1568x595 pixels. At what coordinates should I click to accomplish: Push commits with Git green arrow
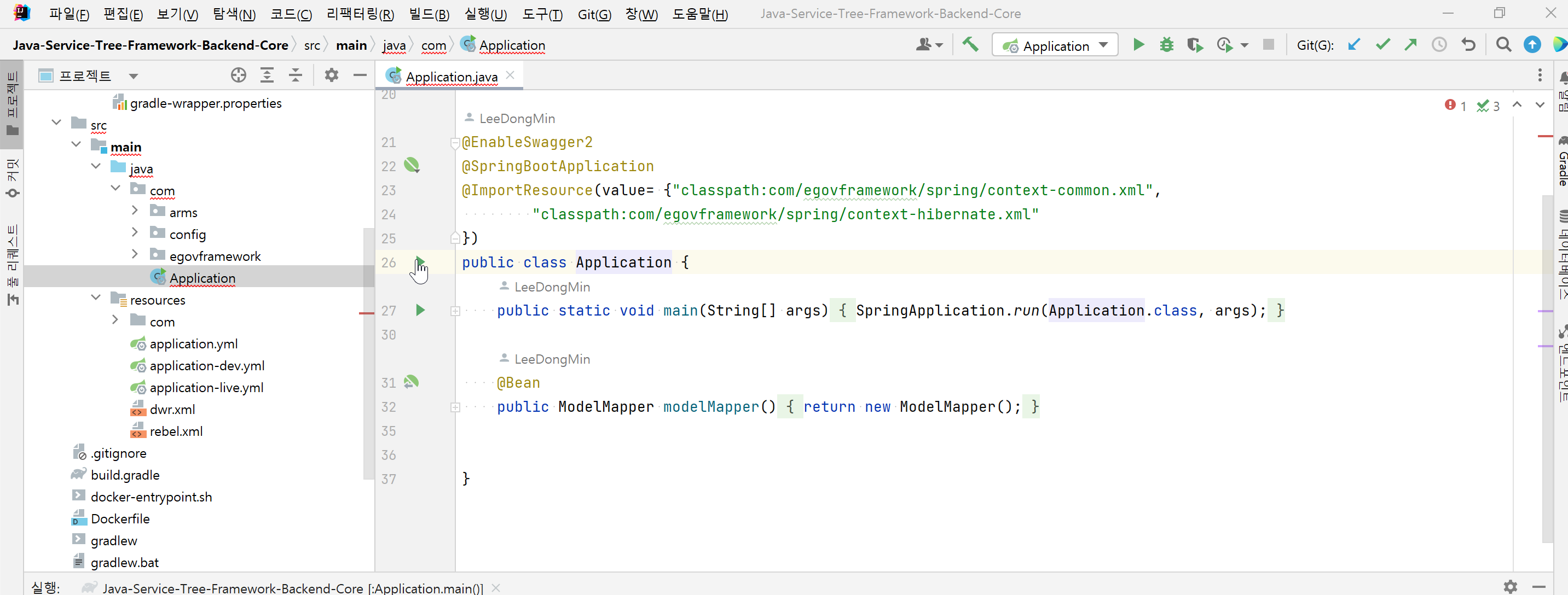(1410, 45)
